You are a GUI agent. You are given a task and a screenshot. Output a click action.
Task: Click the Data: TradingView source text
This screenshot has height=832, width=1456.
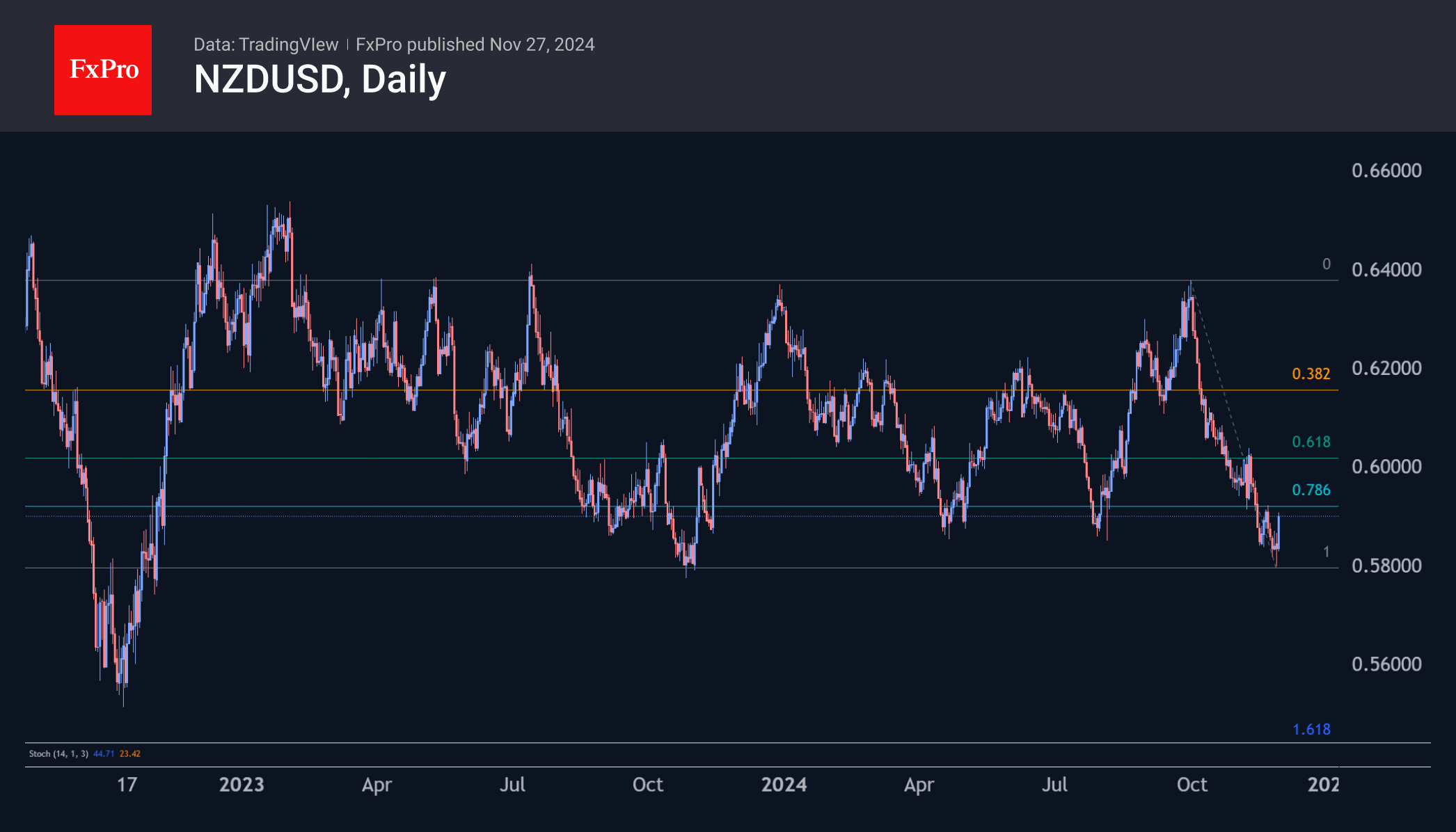click(x=265, y=45)
